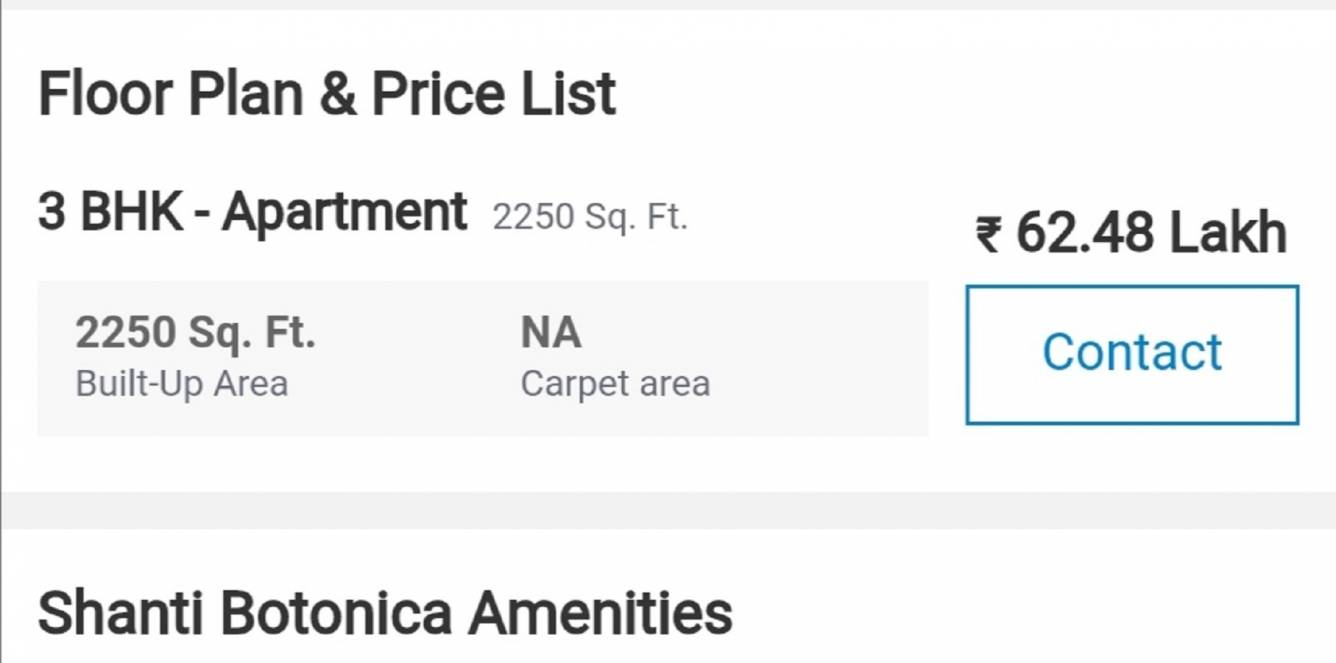Image resolution: width=1336 pixels, height=663 pixels.
Task: Click the gray divider above Amenities section
Action: (x=668, y=510)
